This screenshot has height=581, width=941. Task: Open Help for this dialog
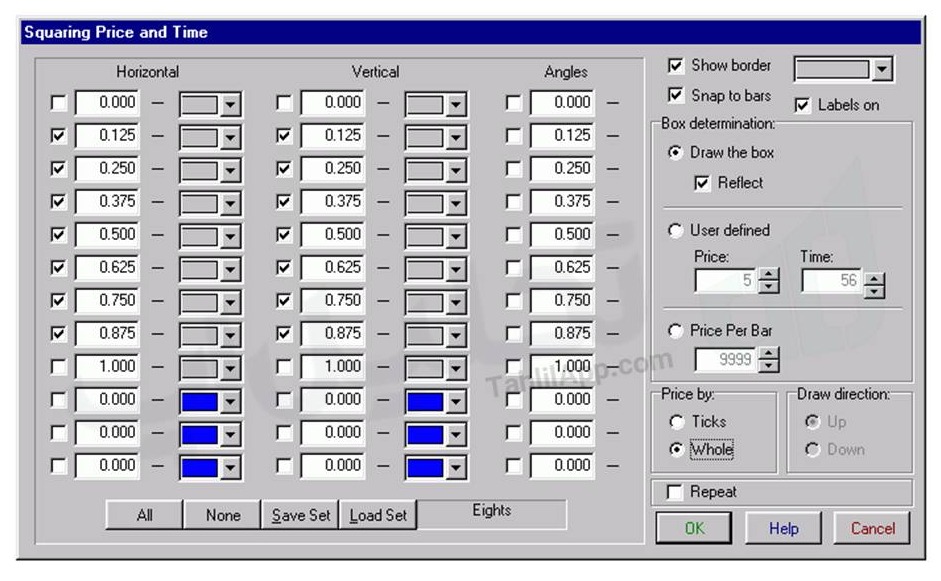(783, 528)
